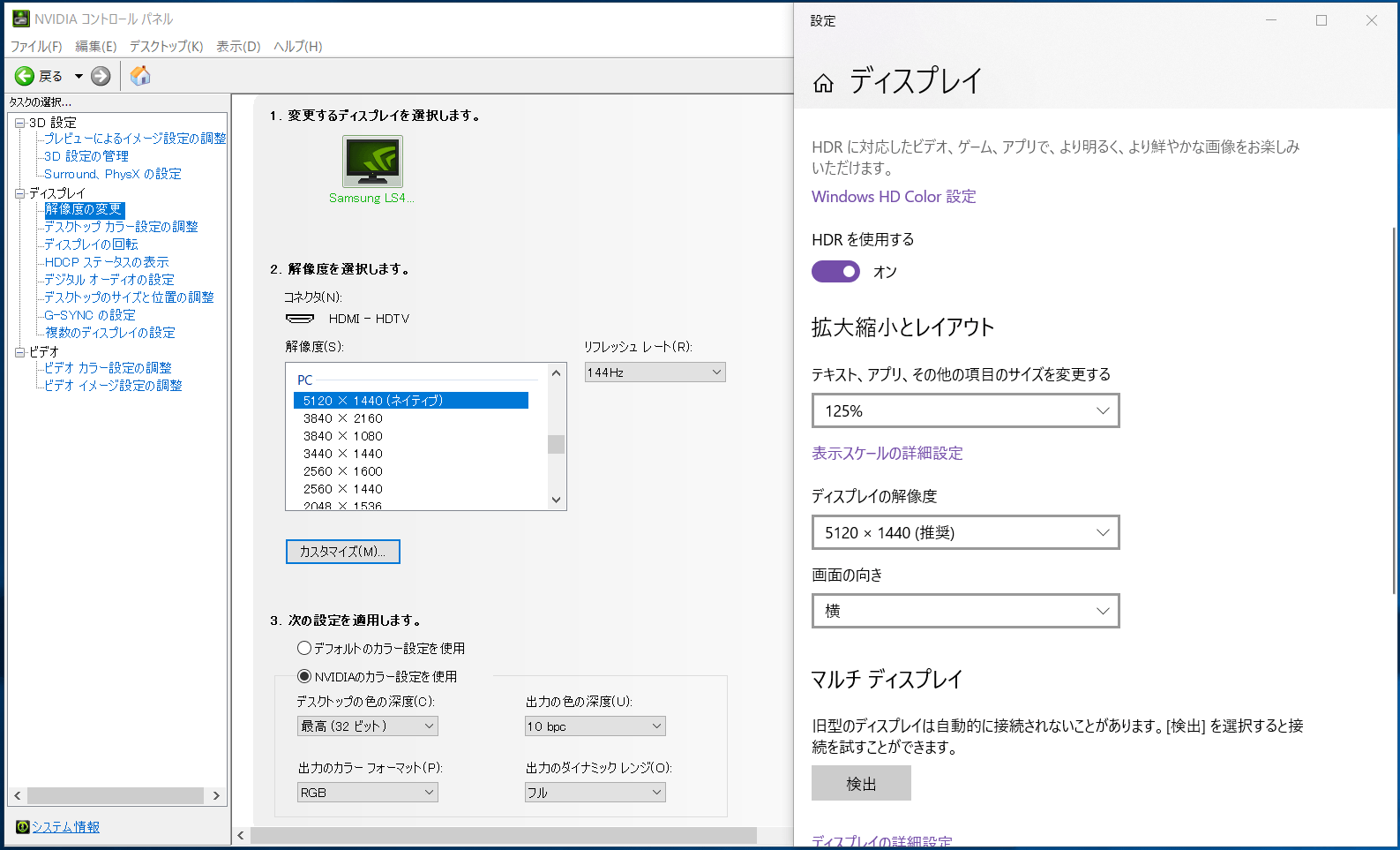Minimize the Settings window
Viewport: 1400px width, 850px height.
(1271, 20)
